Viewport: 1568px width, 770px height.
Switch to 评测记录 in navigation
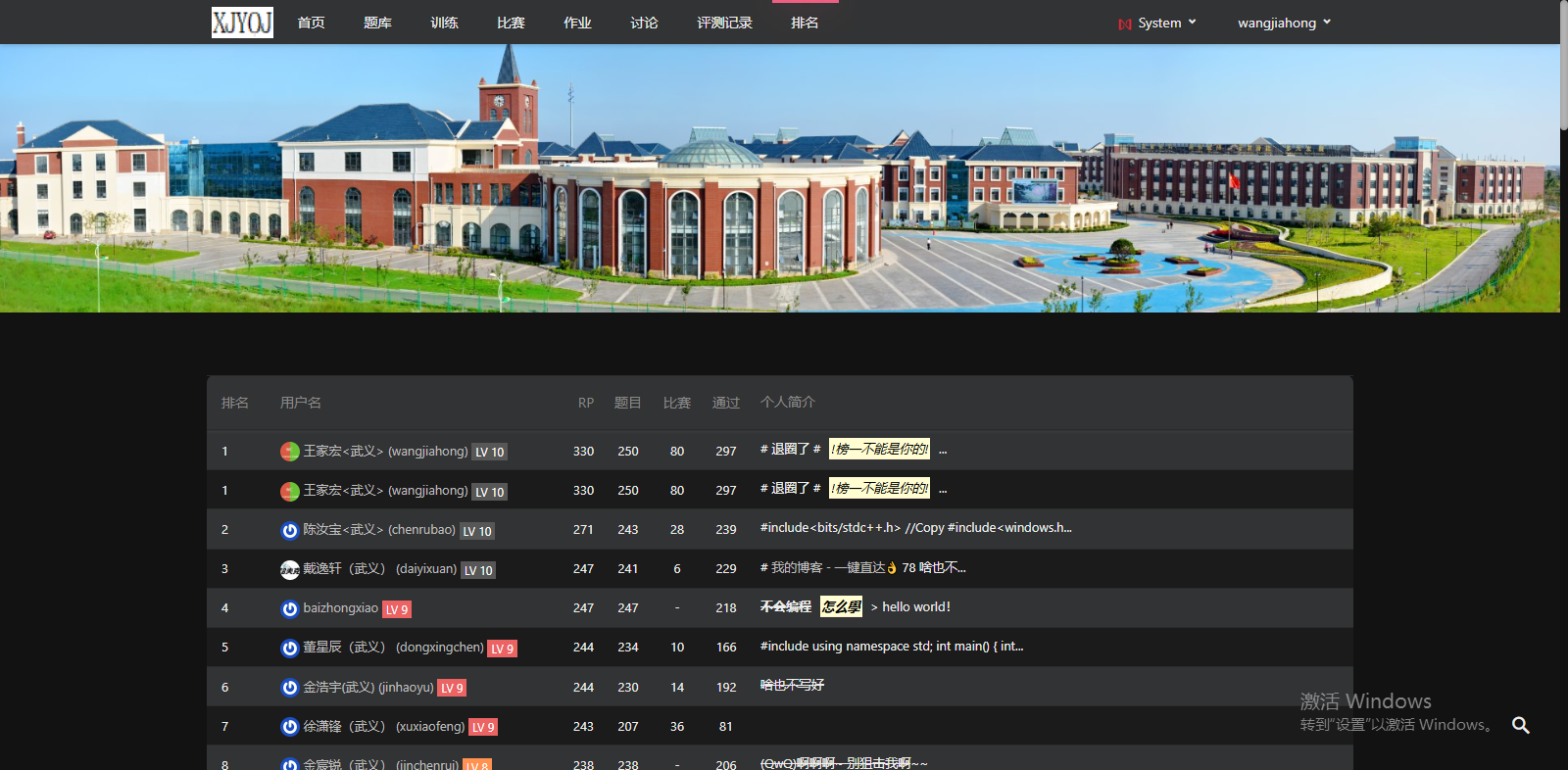click(724, 23)
